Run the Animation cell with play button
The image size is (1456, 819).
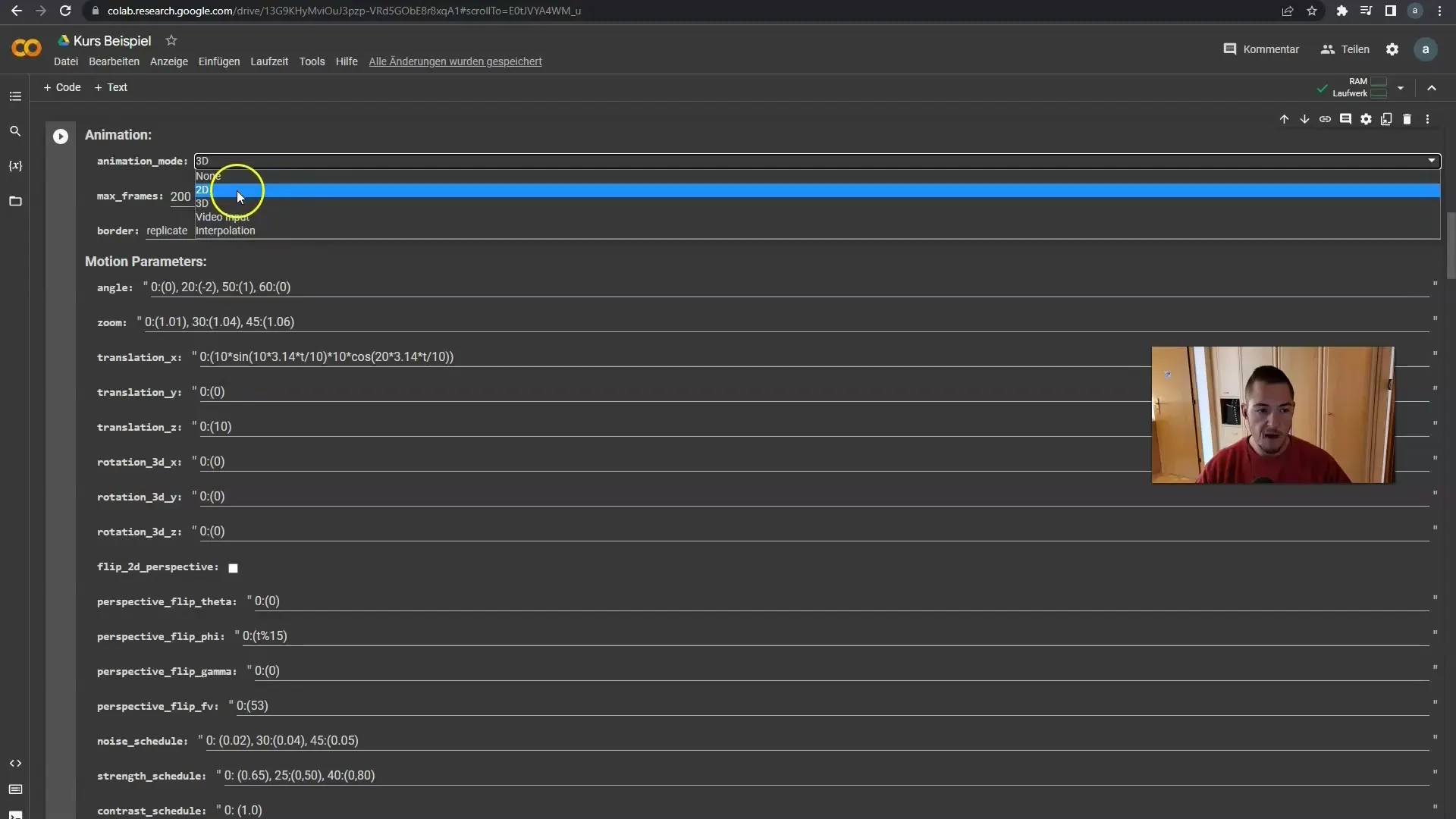(61, 136)
